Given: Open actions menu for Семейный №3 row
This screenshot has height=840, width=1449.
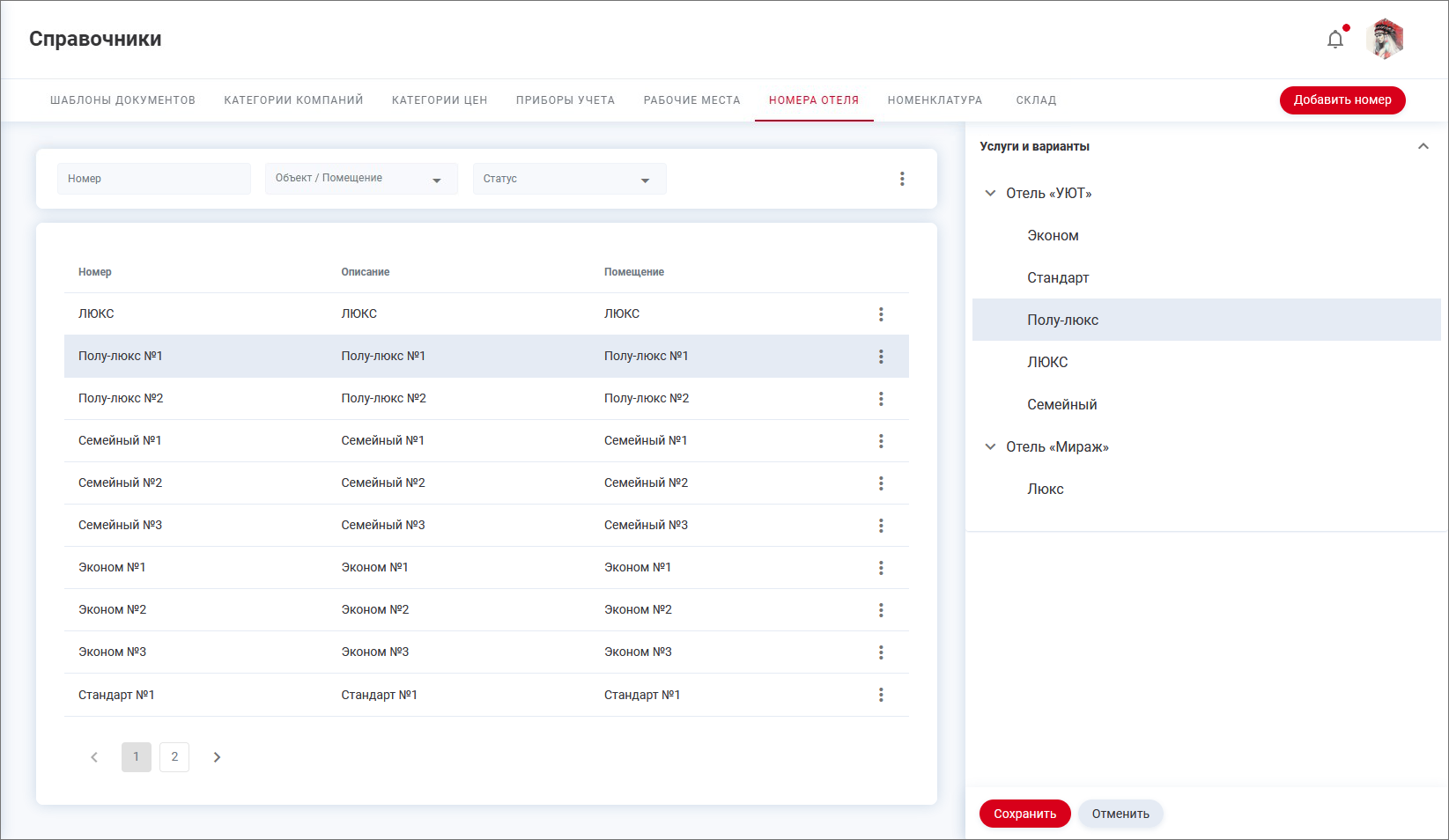Looking at the screenshot, I should 881,526.
